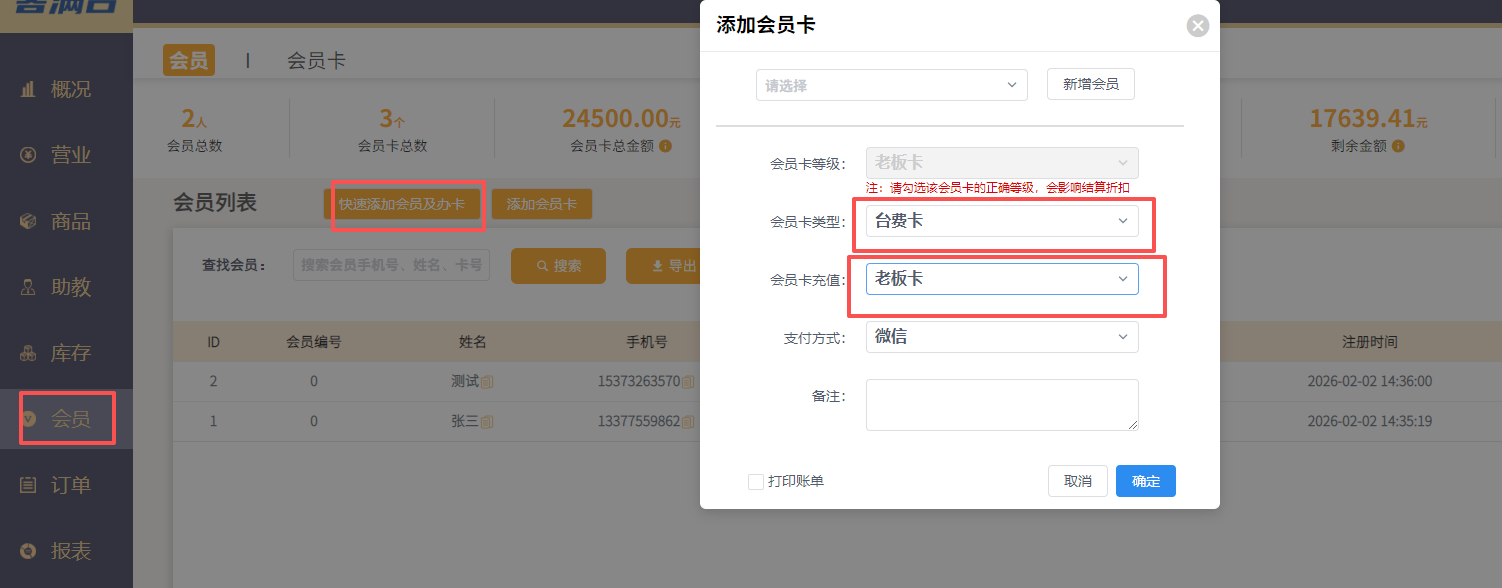The height and width of the screenshot is (588, 1502).
Task: Toggle the 打印账单 checkbox
Action: click(756, 482)
